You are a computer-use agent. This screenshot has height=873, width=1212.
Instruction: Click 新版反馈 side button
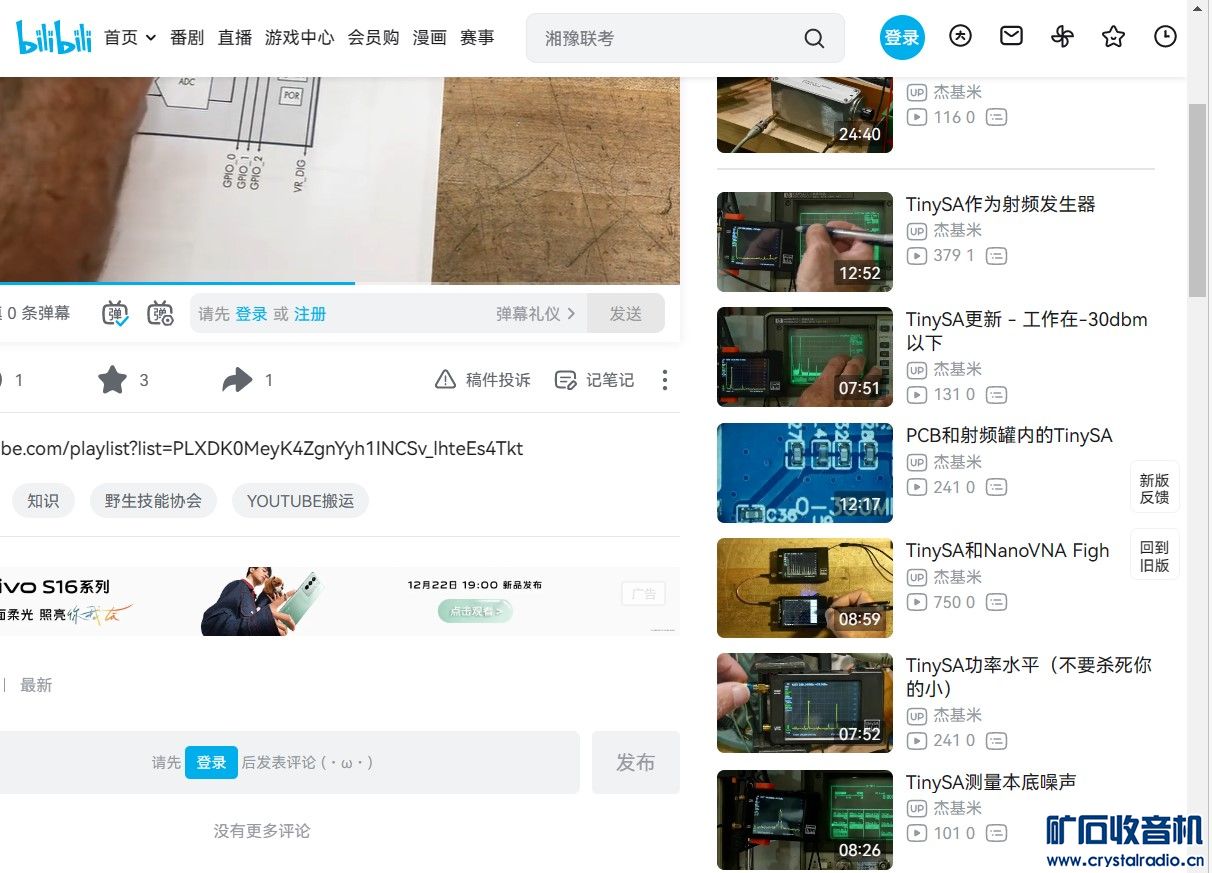[1155, 488]
